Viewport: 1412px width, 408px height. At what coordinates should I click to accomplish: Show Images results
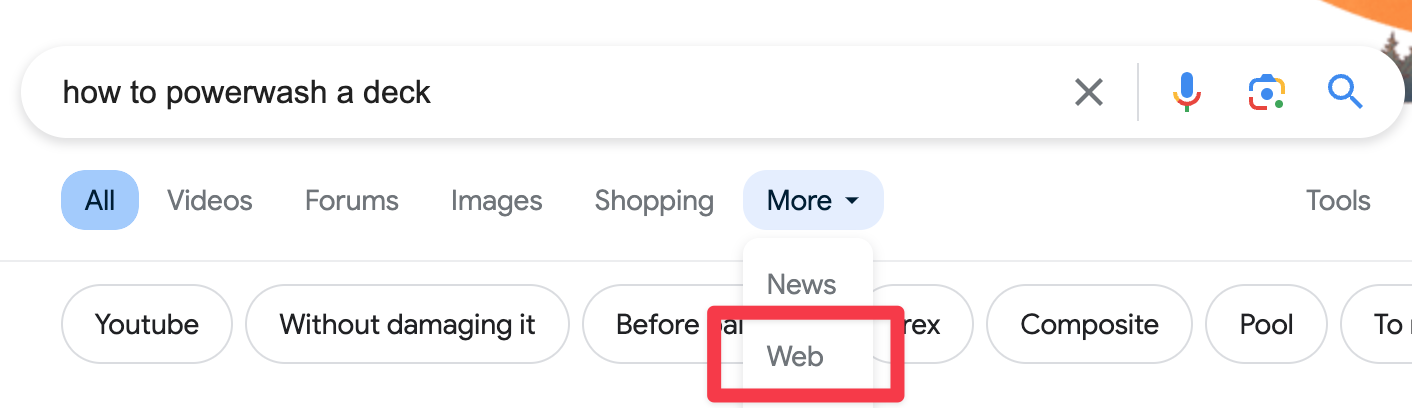click(x=497, y=201)
